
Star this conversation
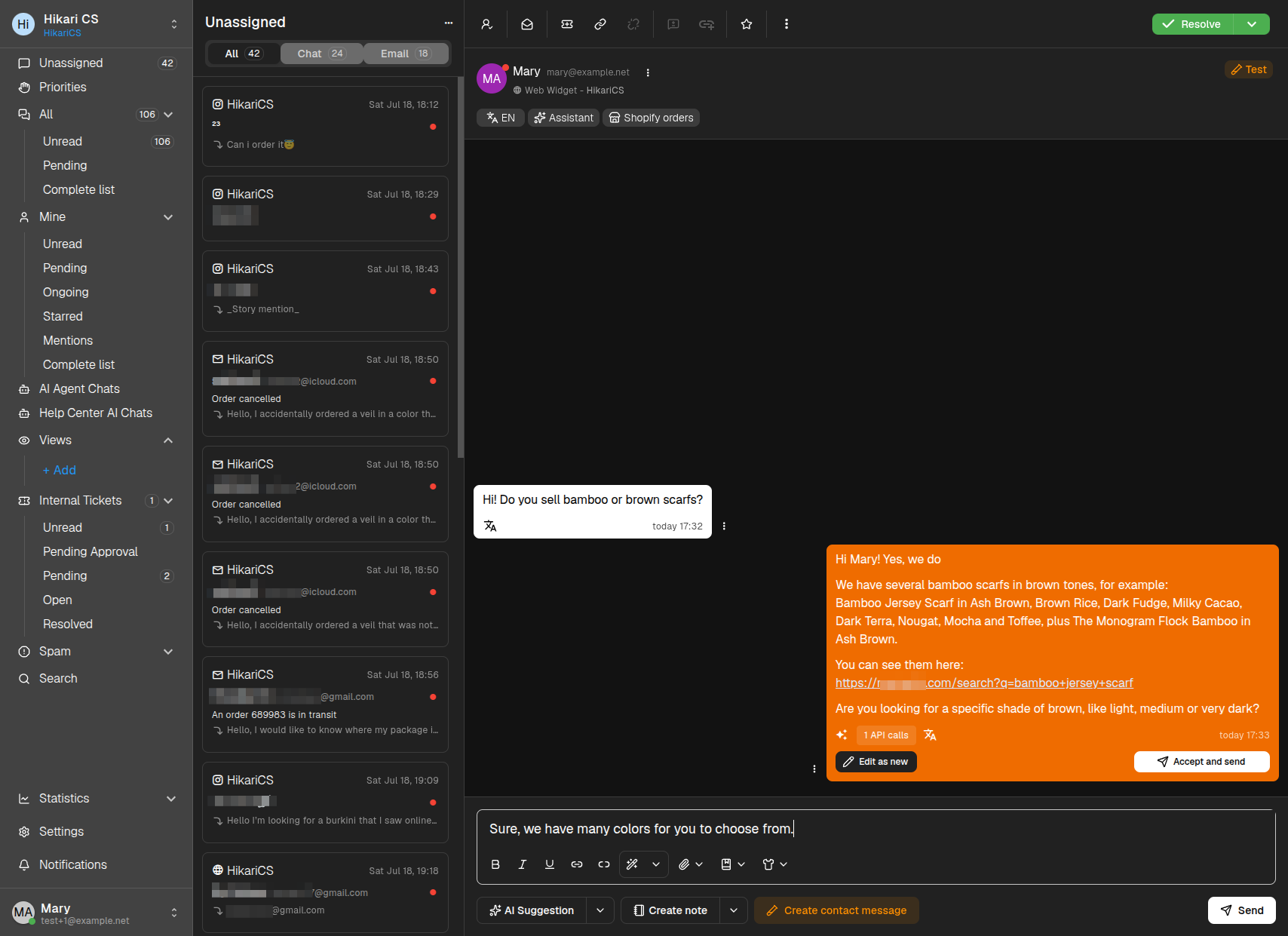[747, 24]
